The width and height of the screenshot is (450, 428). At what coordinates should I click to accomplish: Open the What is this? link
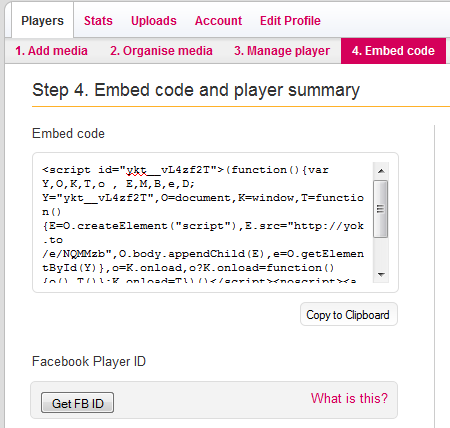[x=349, y=398]
